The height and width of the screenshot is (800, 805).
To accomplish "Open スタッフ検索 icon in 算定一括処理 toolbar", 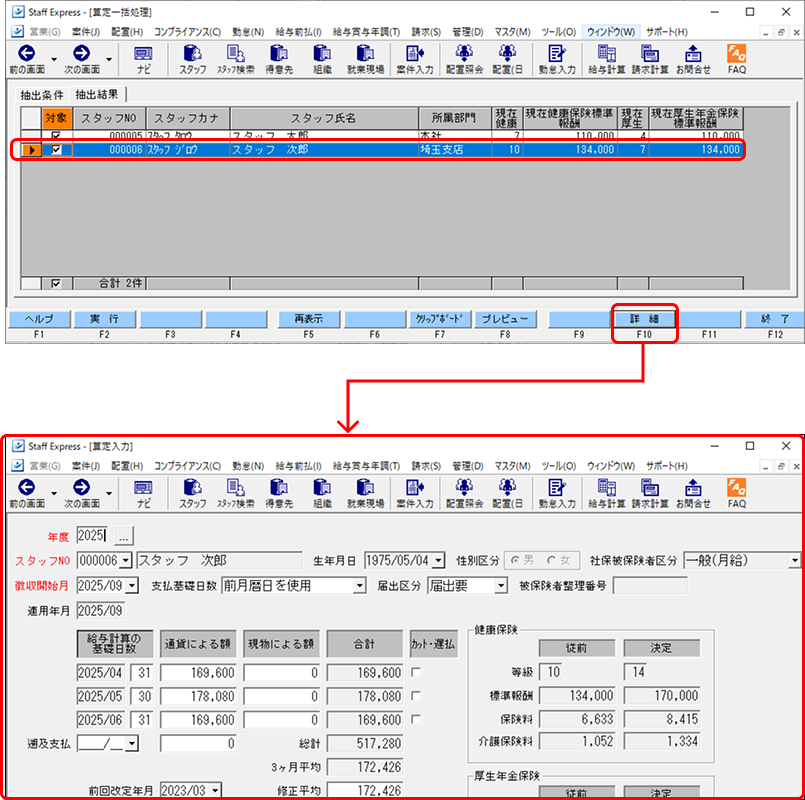I will pos(236,54).
